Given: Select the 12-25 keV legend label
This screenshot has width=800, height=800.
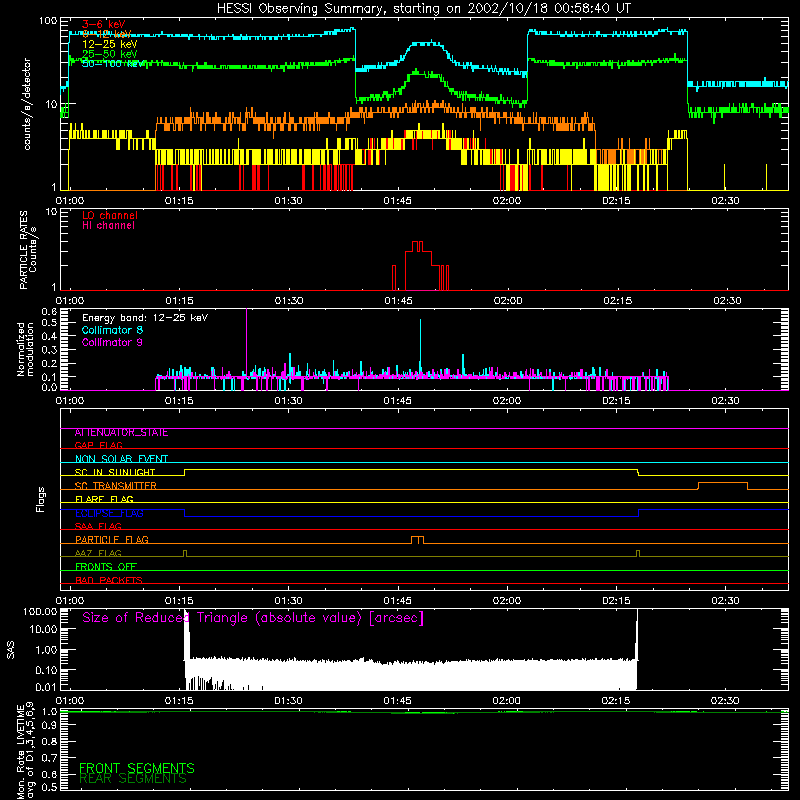Looking at the screenshot, I should click(110, 44).
